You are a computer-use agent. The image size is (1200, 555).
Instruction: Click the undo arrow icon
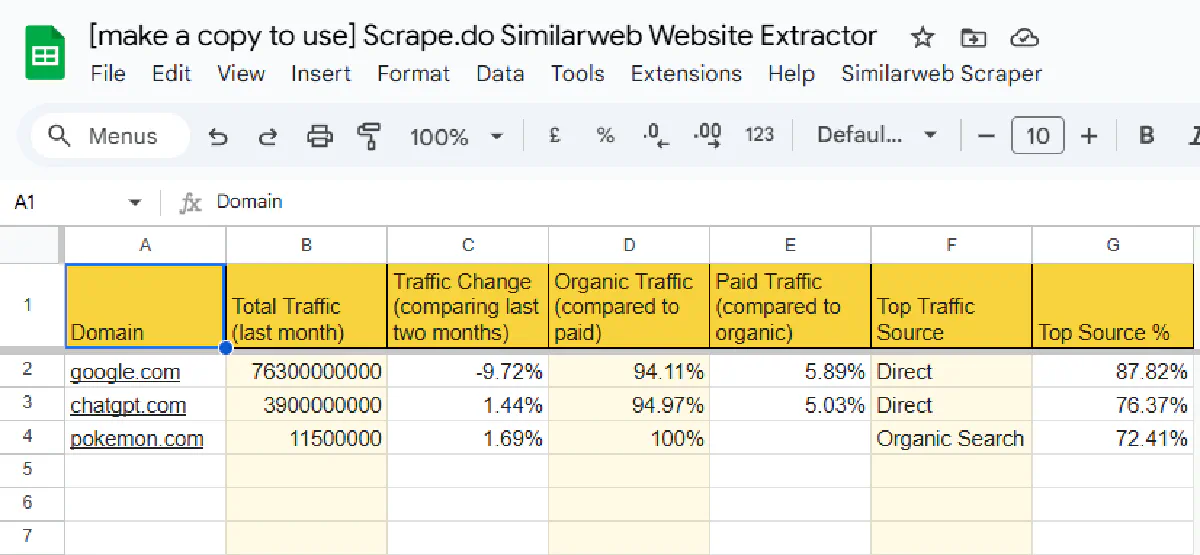(217, 136)
